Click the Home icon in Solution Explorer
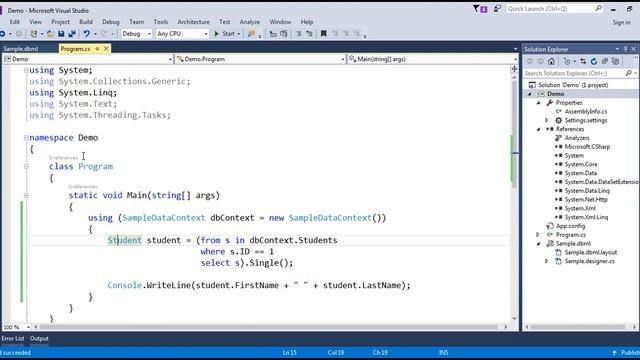The image size is (640, 360). coord(551,61)
